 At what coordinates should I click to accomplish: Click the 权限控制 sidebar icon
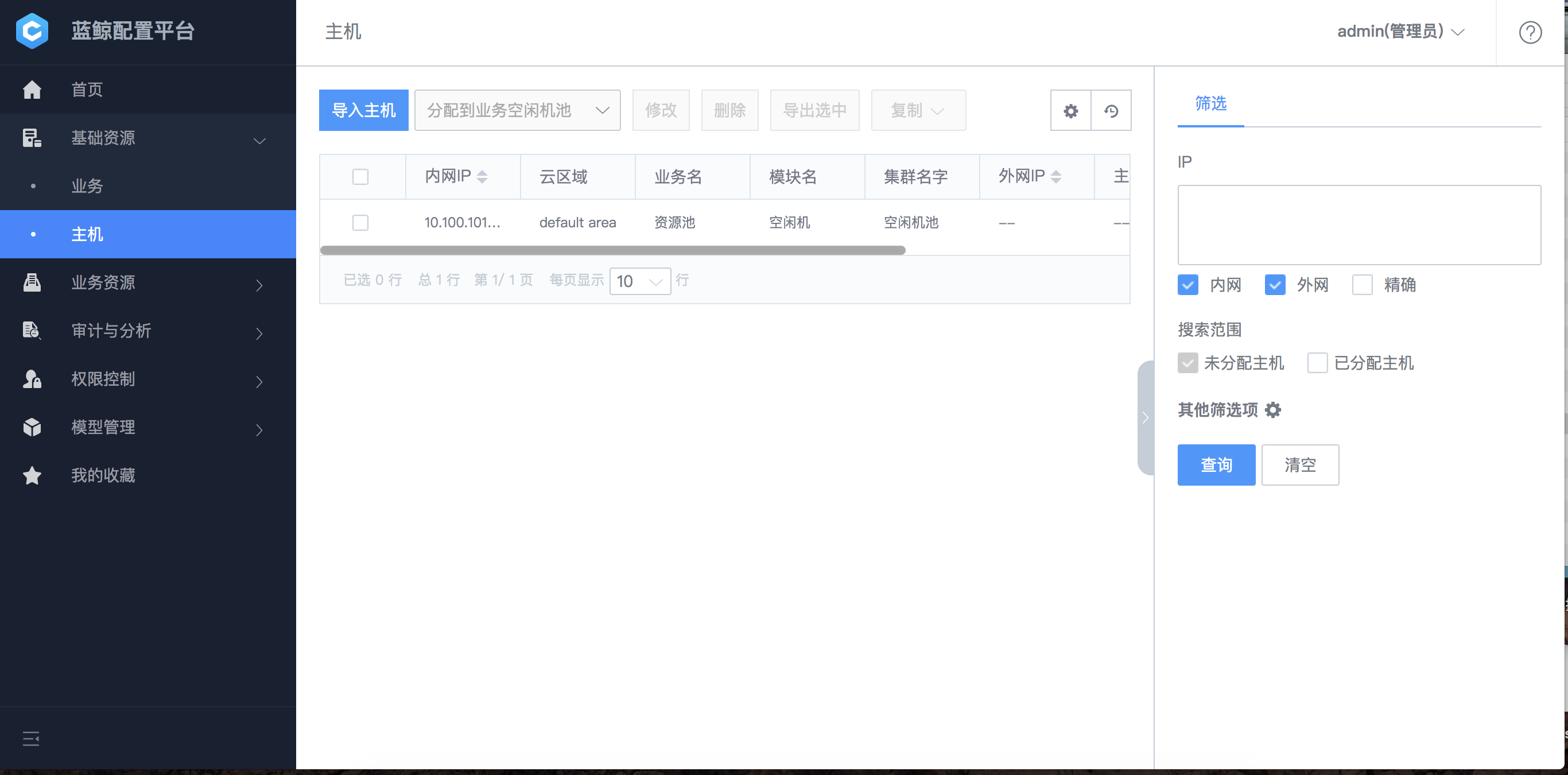[32, 379]
